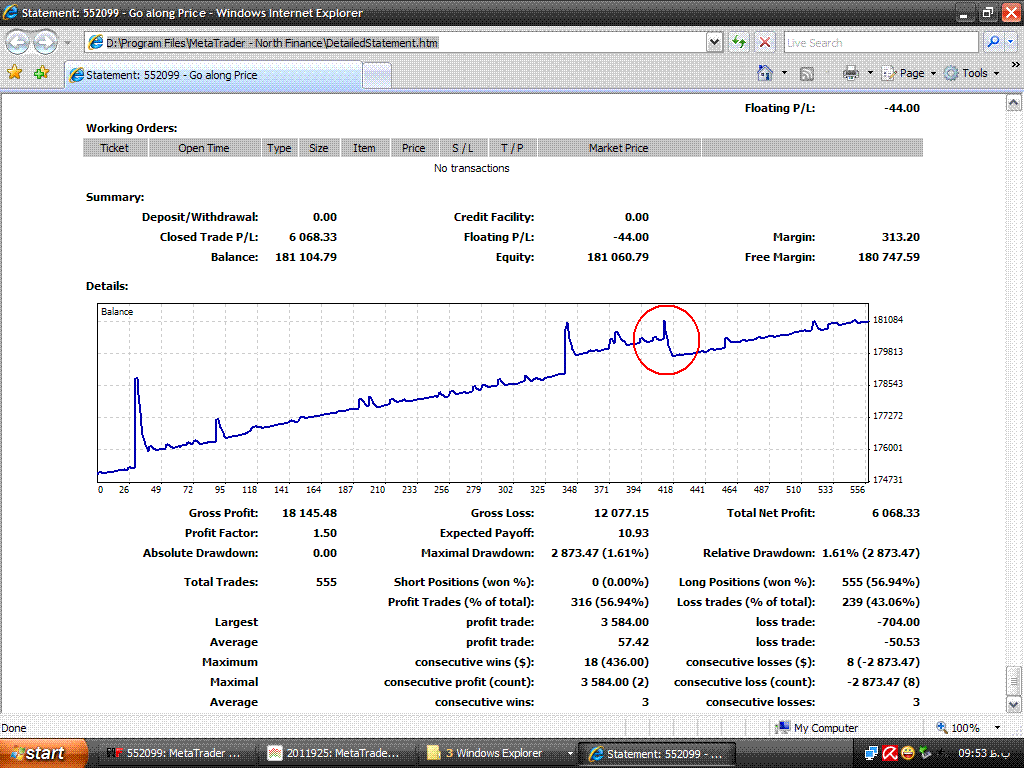Screen dimensions: 1024x768
Task: Open a new blank tab
Action: [377, 76]
